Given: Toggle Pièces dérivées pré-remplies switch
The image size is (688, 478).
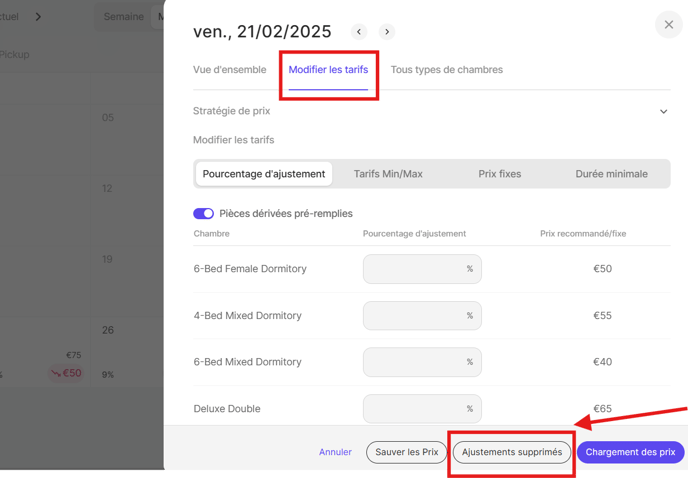Looking at the screenshot, I should click(x=203, y=213).
